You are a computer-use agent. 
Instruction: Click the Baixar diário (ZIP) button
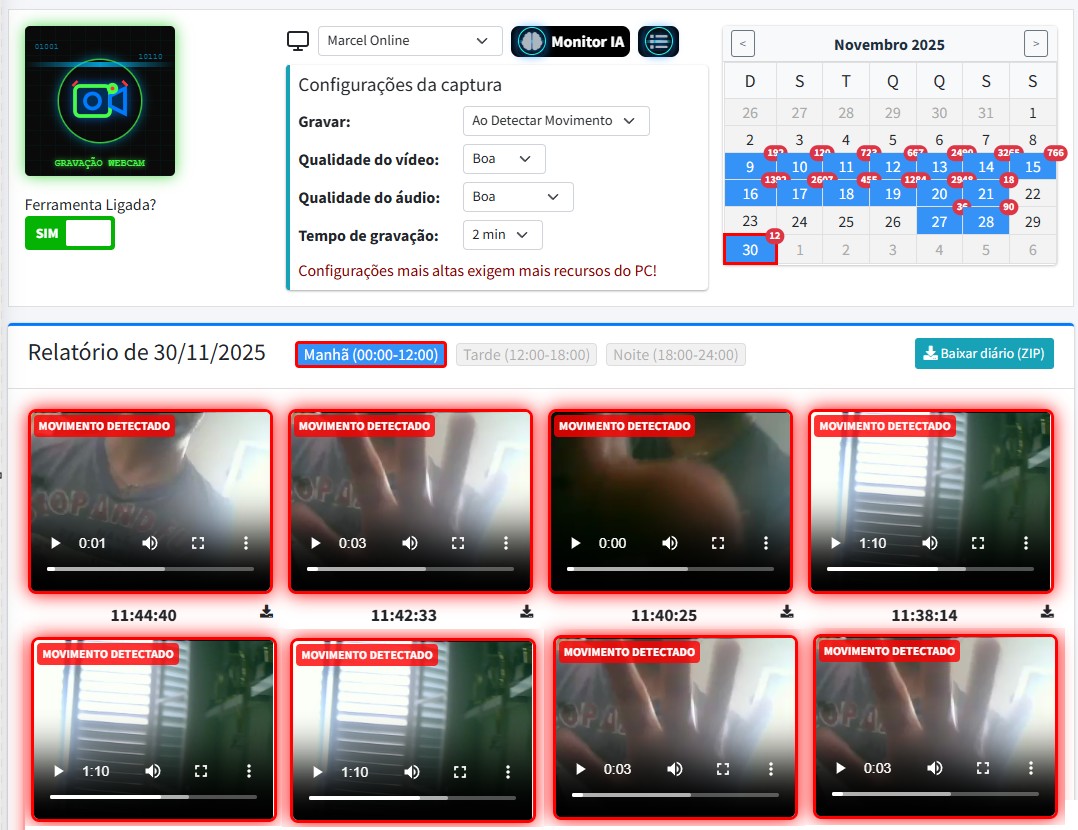[984, 354]
